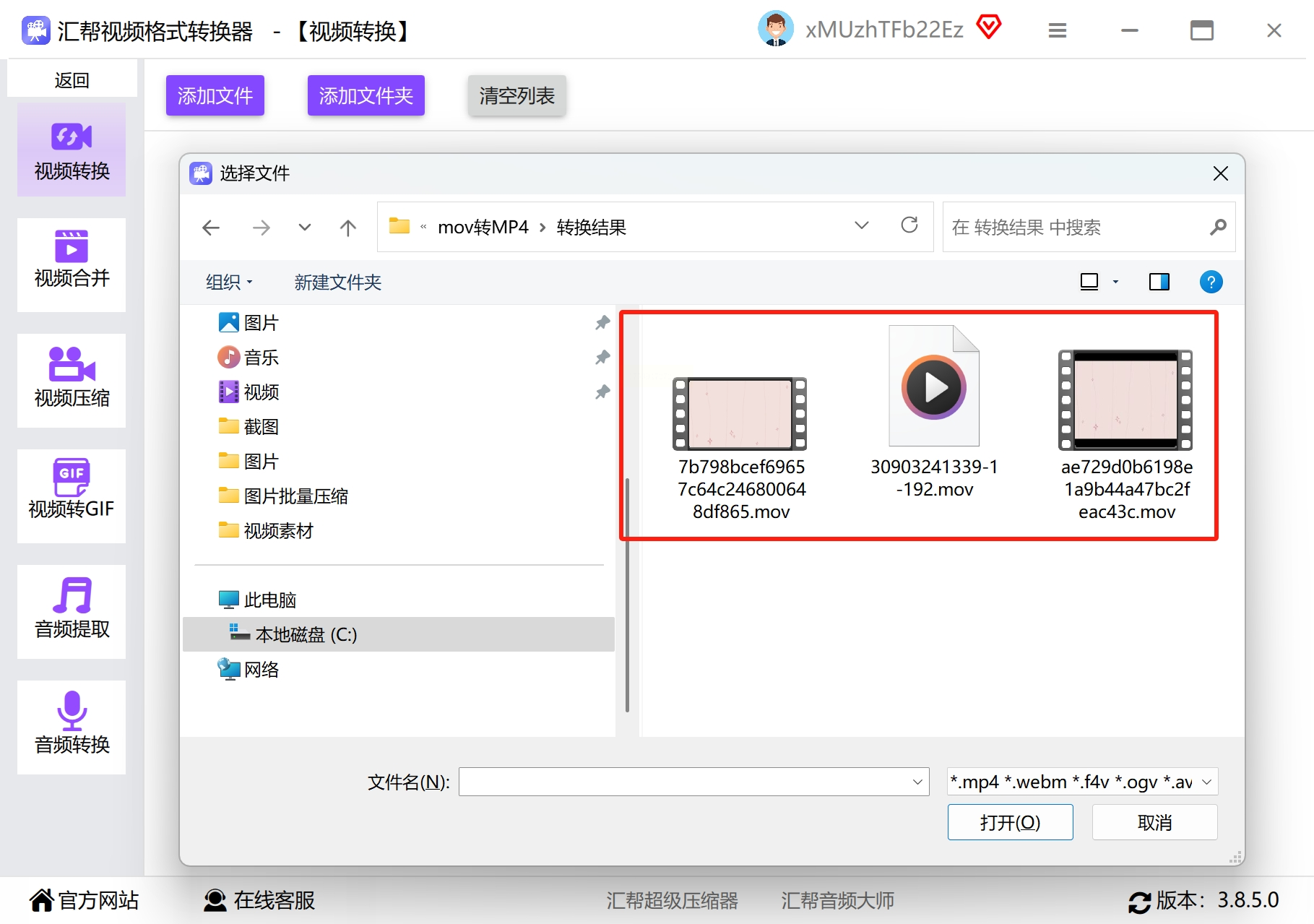Image resolution: width=1314 pixels, height=924 pixels.
Task: Open the 视频转GIF sidebar tool
Action: pos(72,496)
